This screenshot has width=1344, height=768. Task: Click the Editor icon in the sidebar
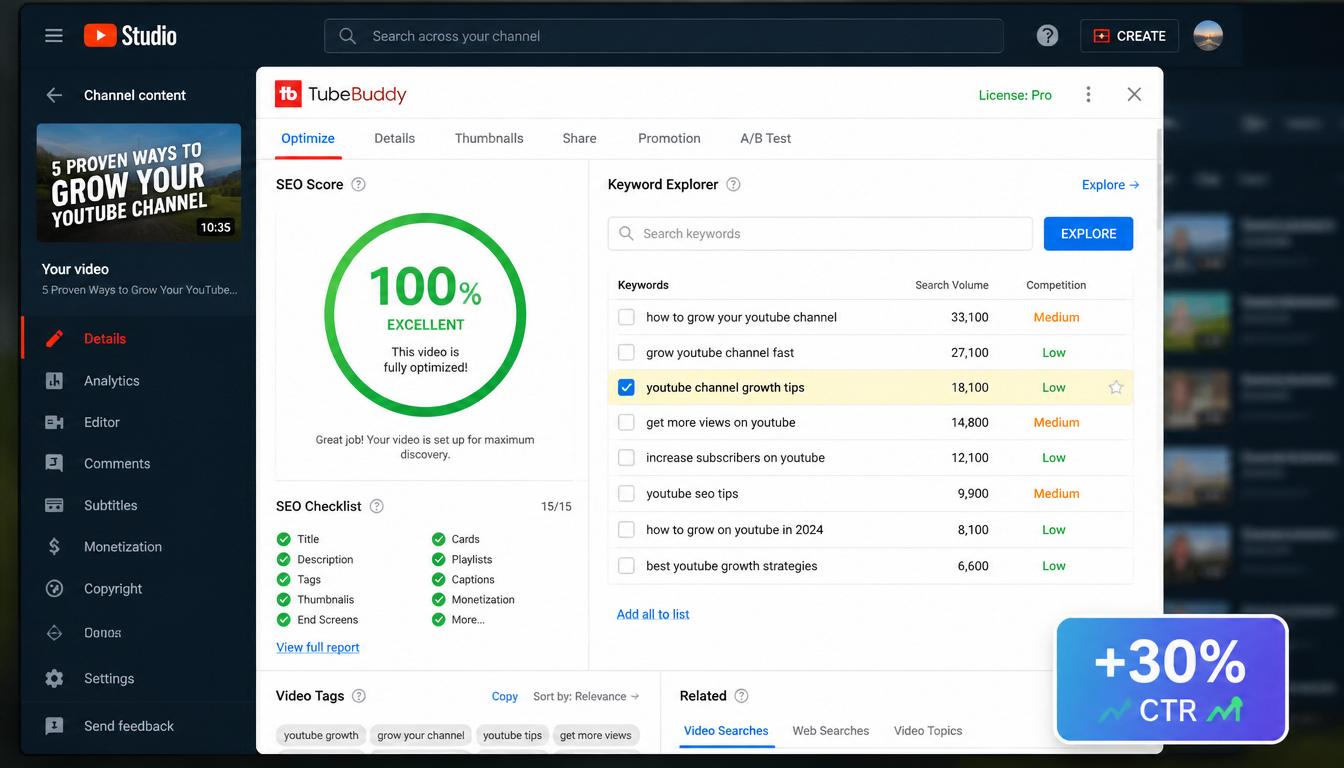click(55, 422)
